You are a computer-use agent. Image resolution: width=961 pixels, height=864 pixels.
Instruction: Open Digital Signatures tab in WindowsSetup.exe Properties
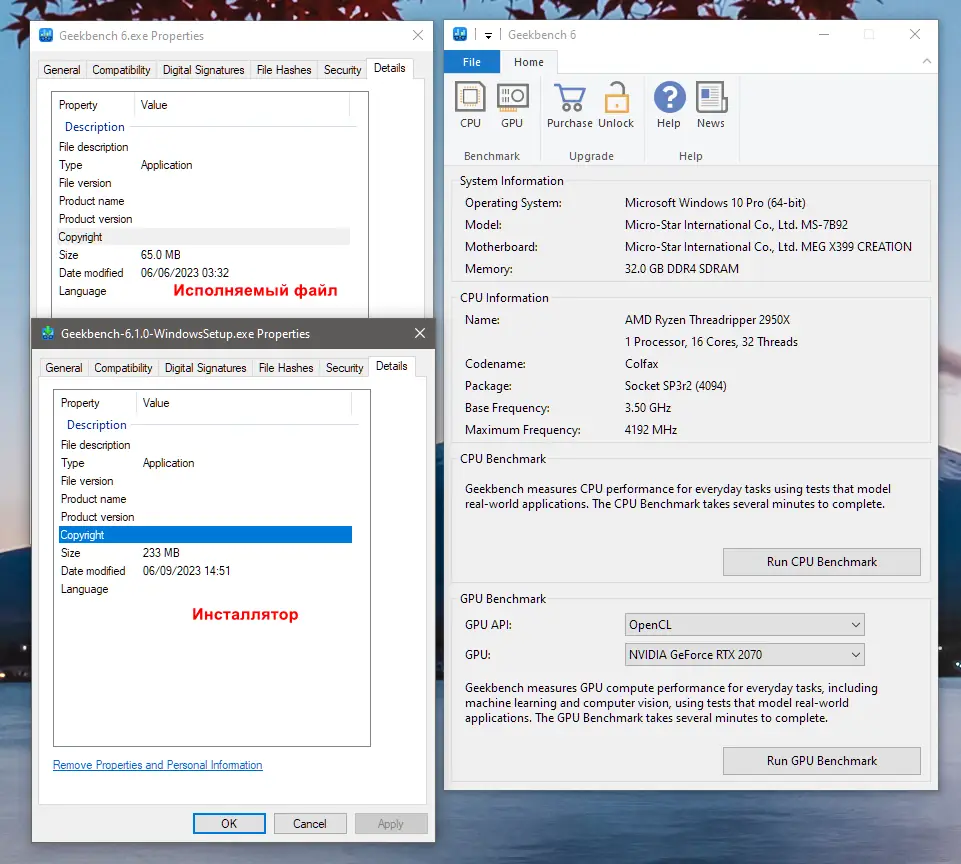click(x=205, y=368)
